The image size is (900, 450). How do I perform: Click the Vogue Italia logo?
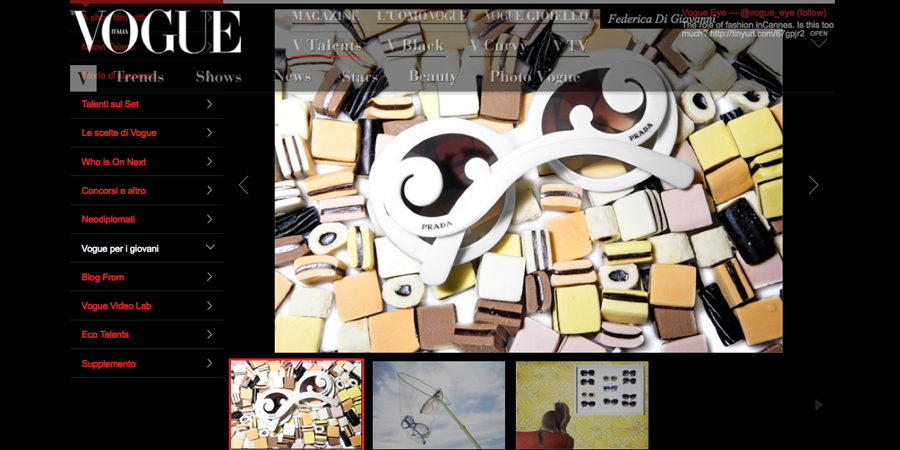(156, 32)
